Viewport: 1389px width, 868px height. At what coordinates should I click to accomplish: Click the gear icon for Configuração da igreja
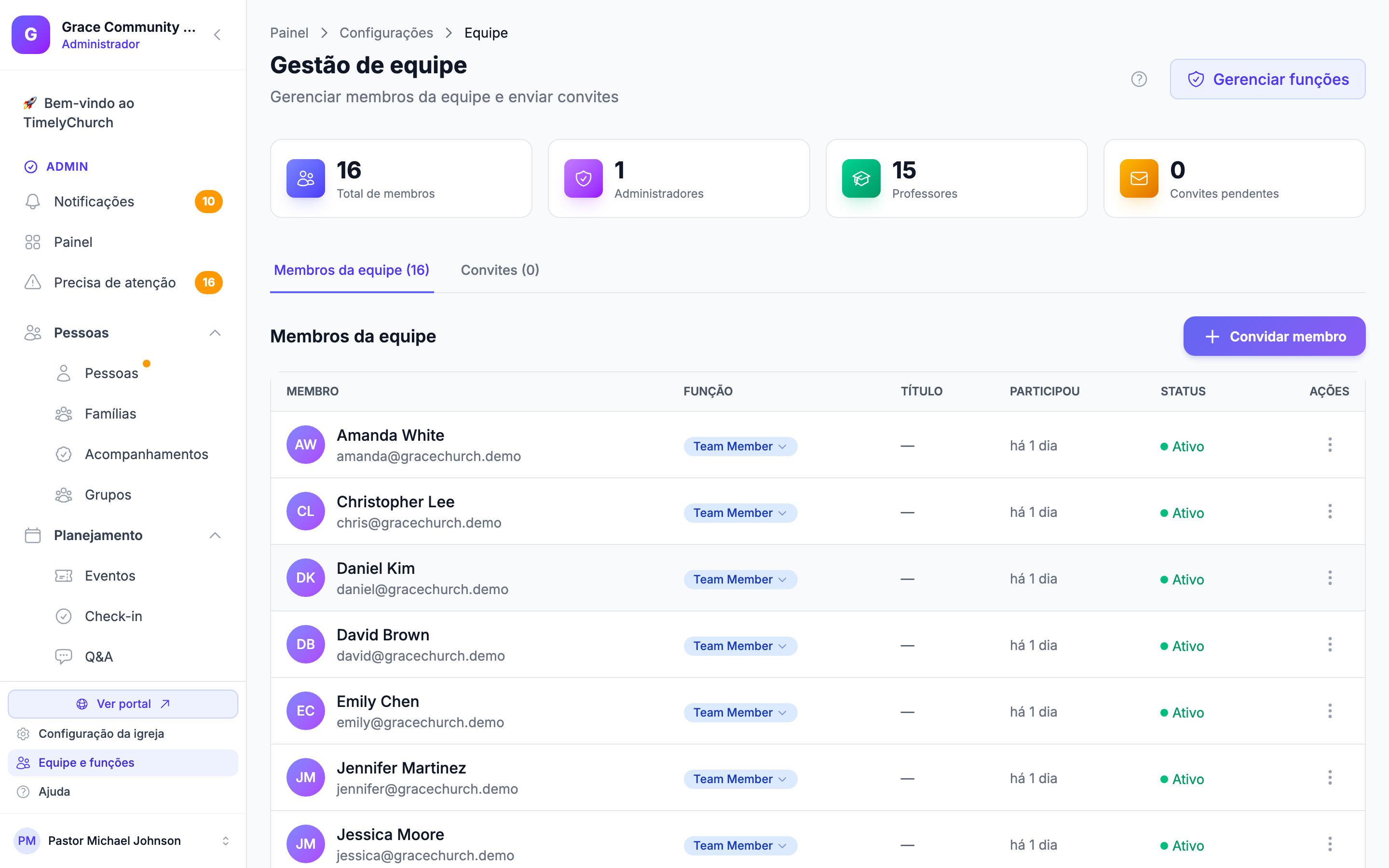click(x=23, y=733)
